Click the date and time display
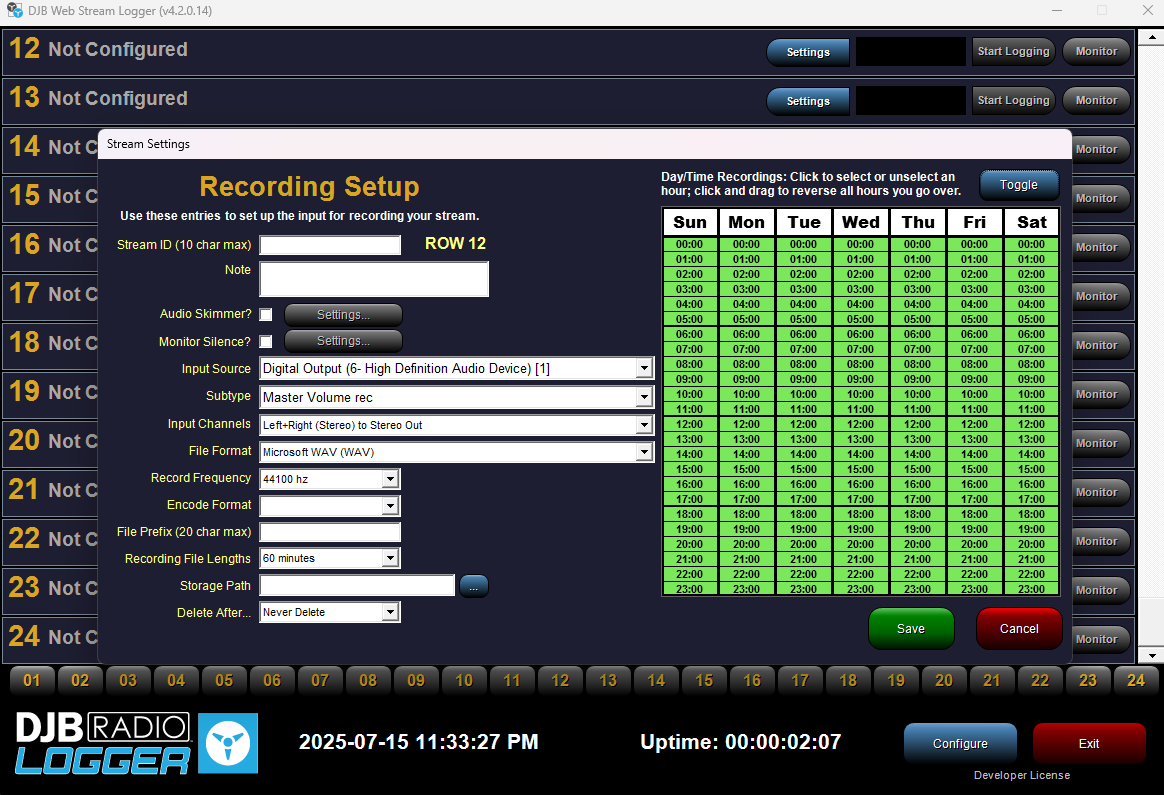This screenshot has height=795, width=1164. [x=419, y=742]
